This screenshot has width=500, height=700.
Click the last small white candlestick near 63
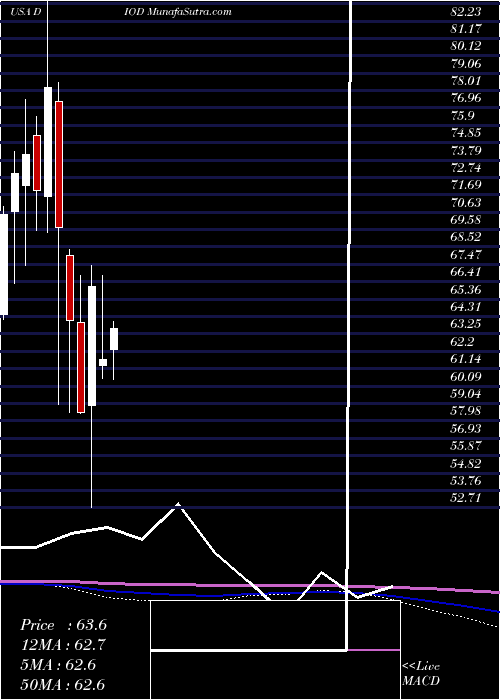coord(114,339)
